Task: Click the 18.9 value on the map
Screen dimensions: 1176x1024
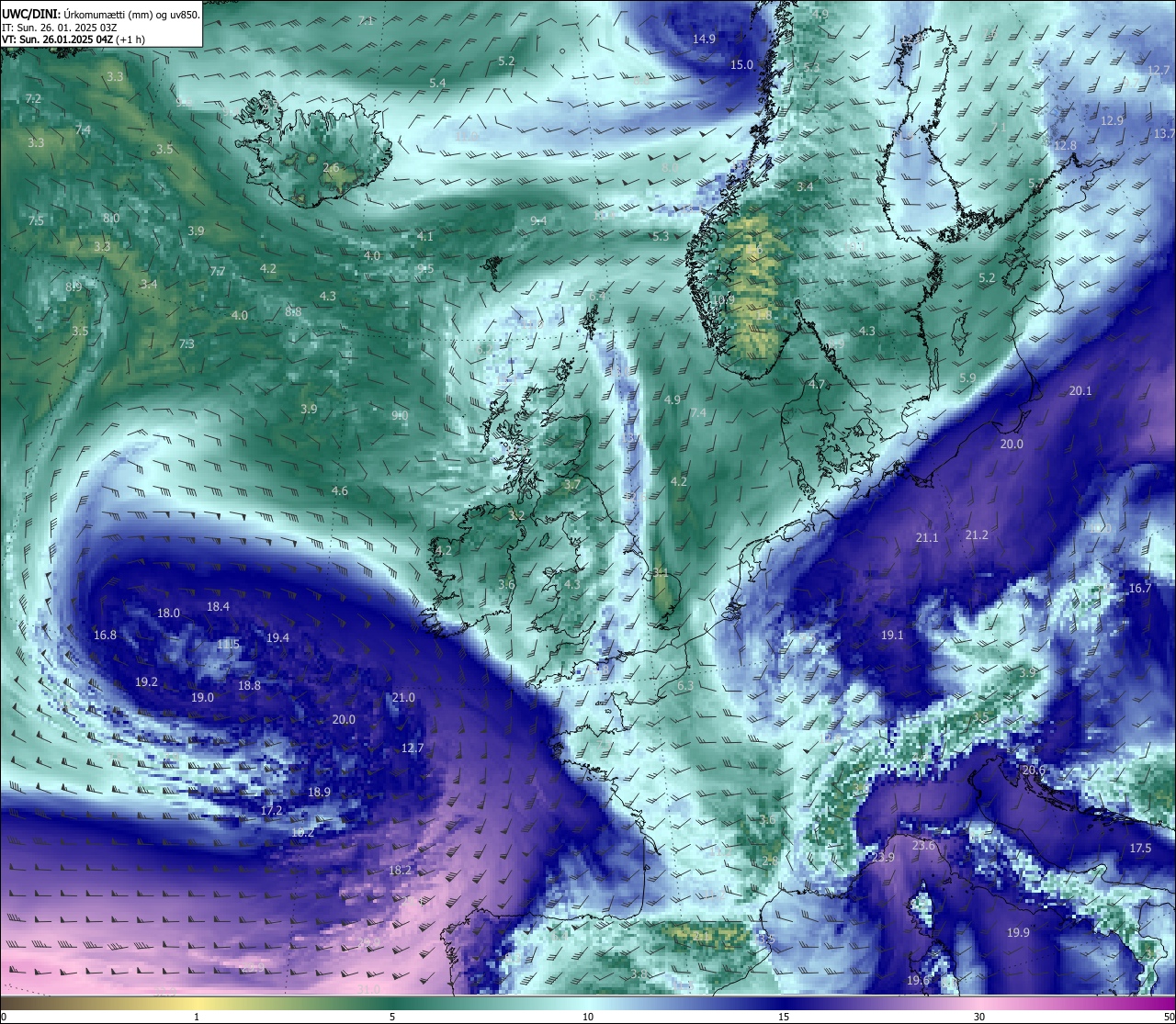Action: 319,793
